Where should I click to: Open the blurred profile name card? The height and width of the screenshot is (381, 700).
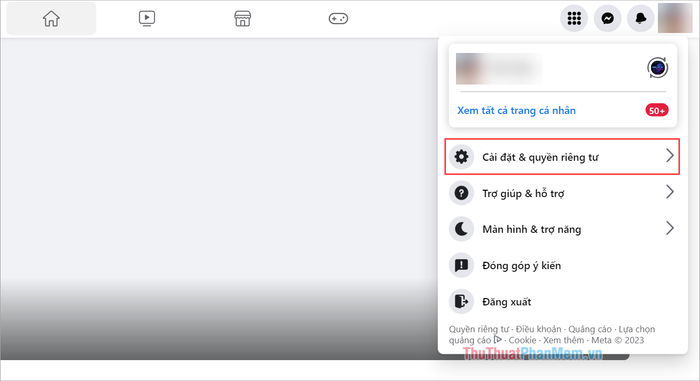click(x=499, y=68)
